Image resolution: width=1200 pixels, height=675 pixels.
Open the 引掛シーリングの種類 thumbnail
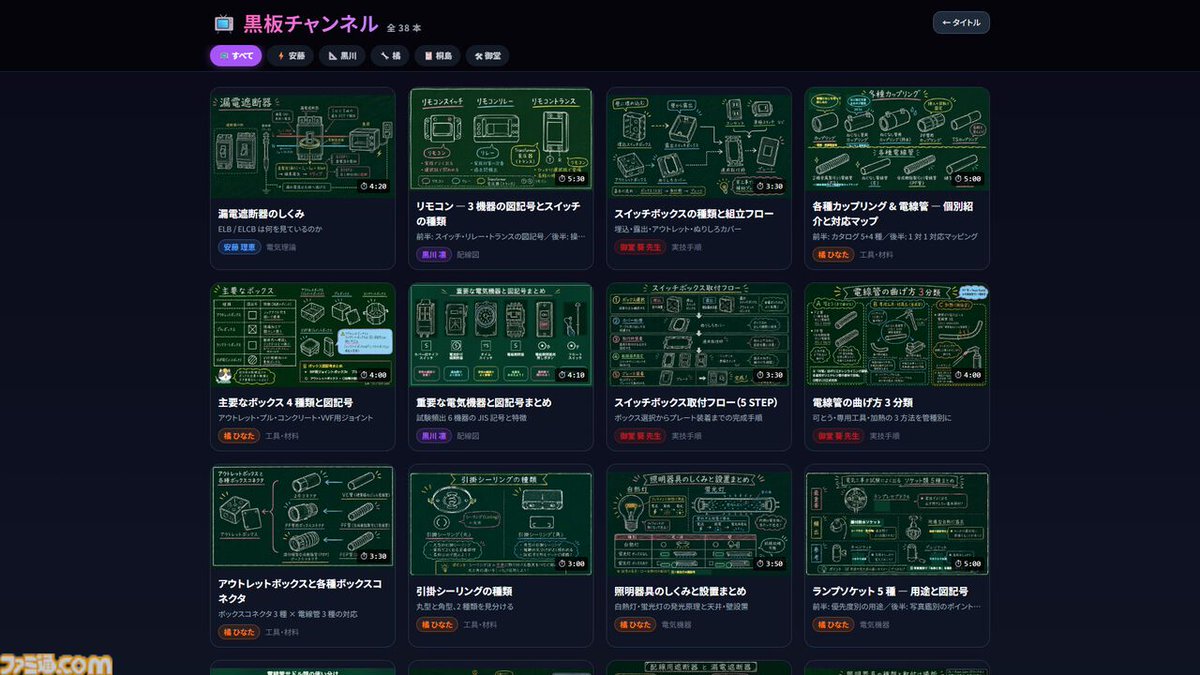point(501,524)
